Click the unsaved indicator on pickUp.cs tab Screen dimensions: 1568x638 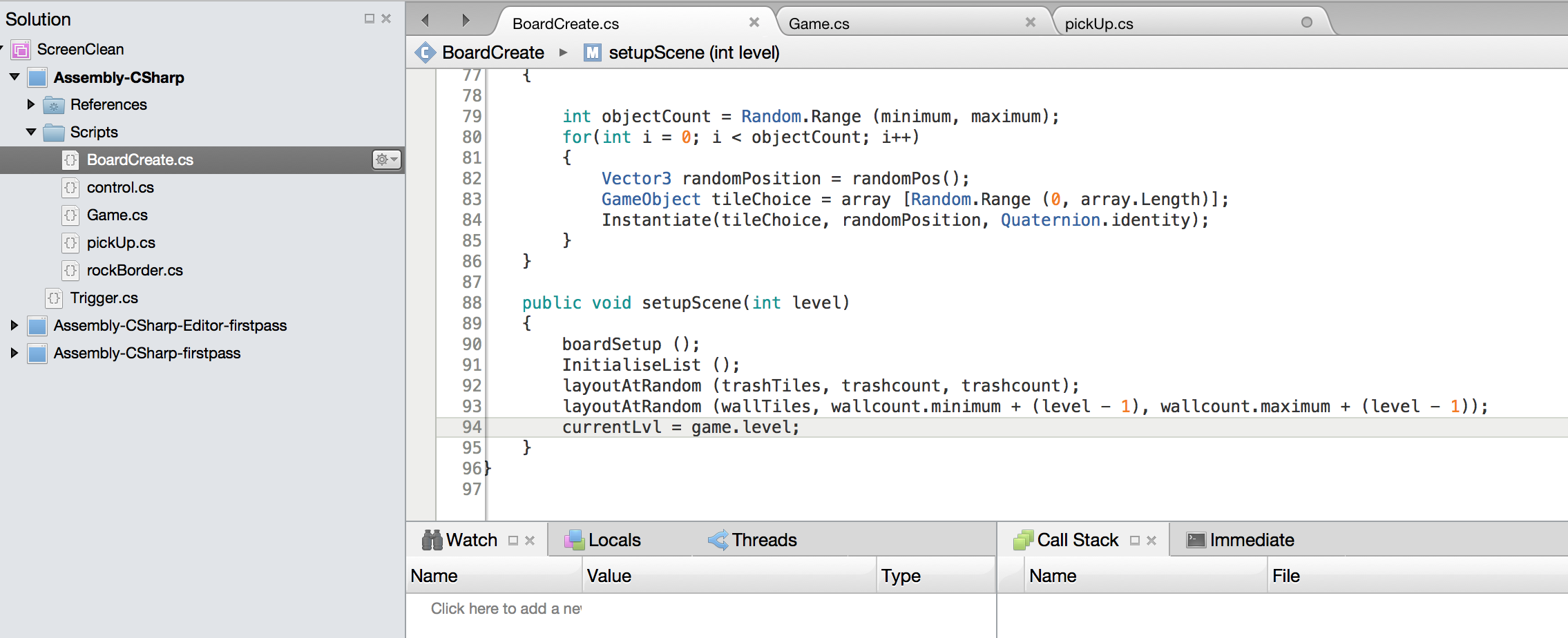coord(1307,22)
